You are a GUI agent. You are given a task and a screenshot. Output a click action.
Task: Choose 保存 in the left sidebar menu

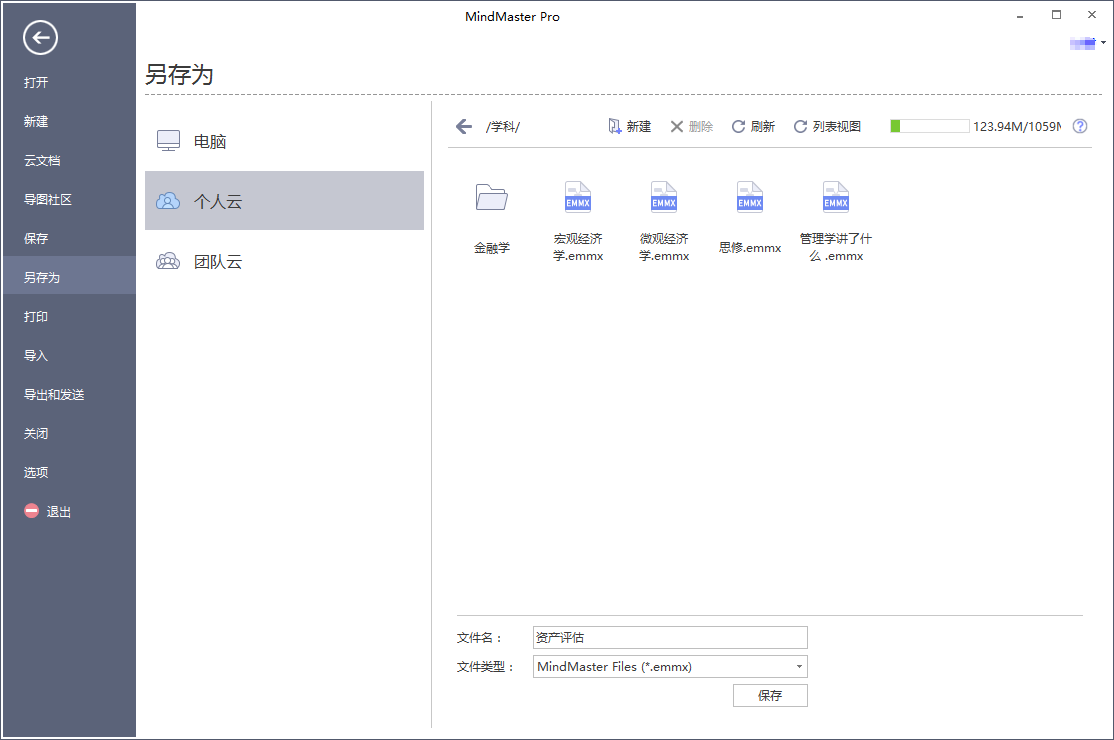tap(36, 239)
